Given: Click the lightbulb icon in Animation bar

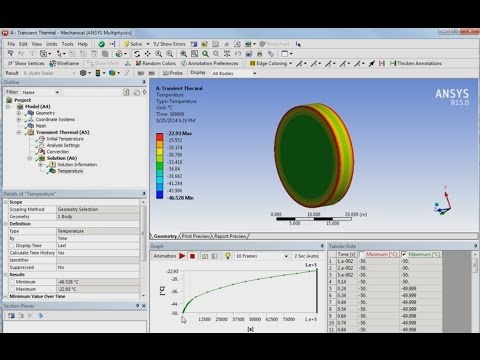Looking at the screenshot, I should point(228,256).
